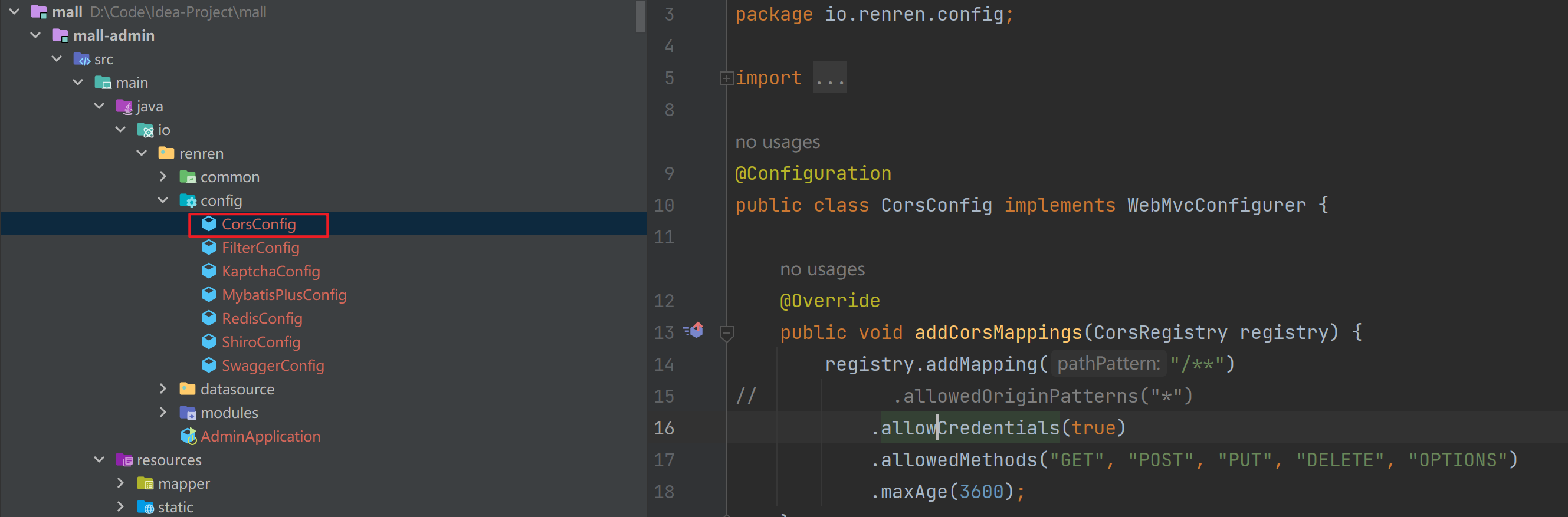Open KaptchaConfig file

coord(271,271)
